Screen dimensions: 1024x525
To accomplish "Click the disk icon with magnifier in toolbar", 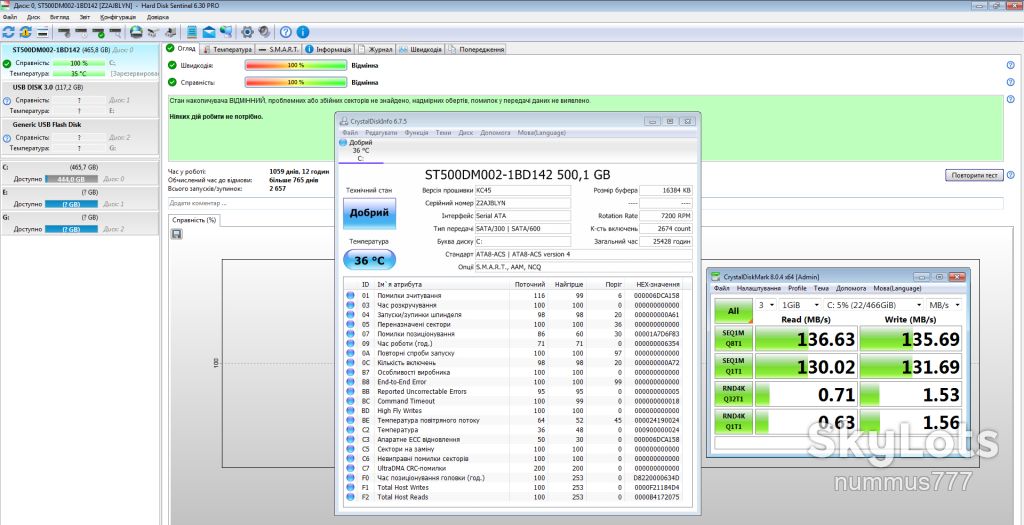I will 116,32.
